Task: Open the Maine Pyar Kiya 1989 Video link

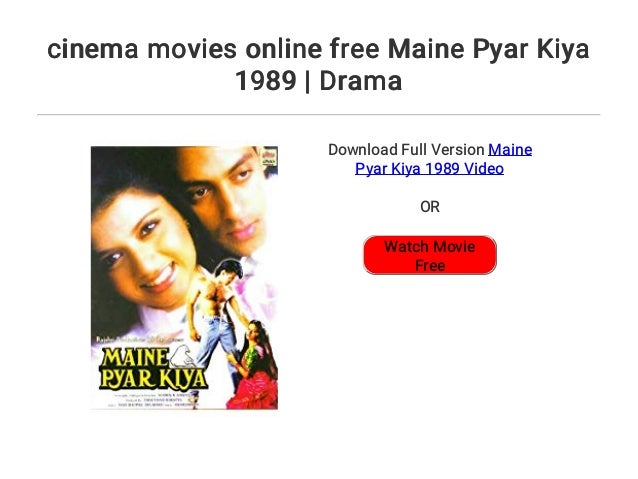Action: coord(443,159)
